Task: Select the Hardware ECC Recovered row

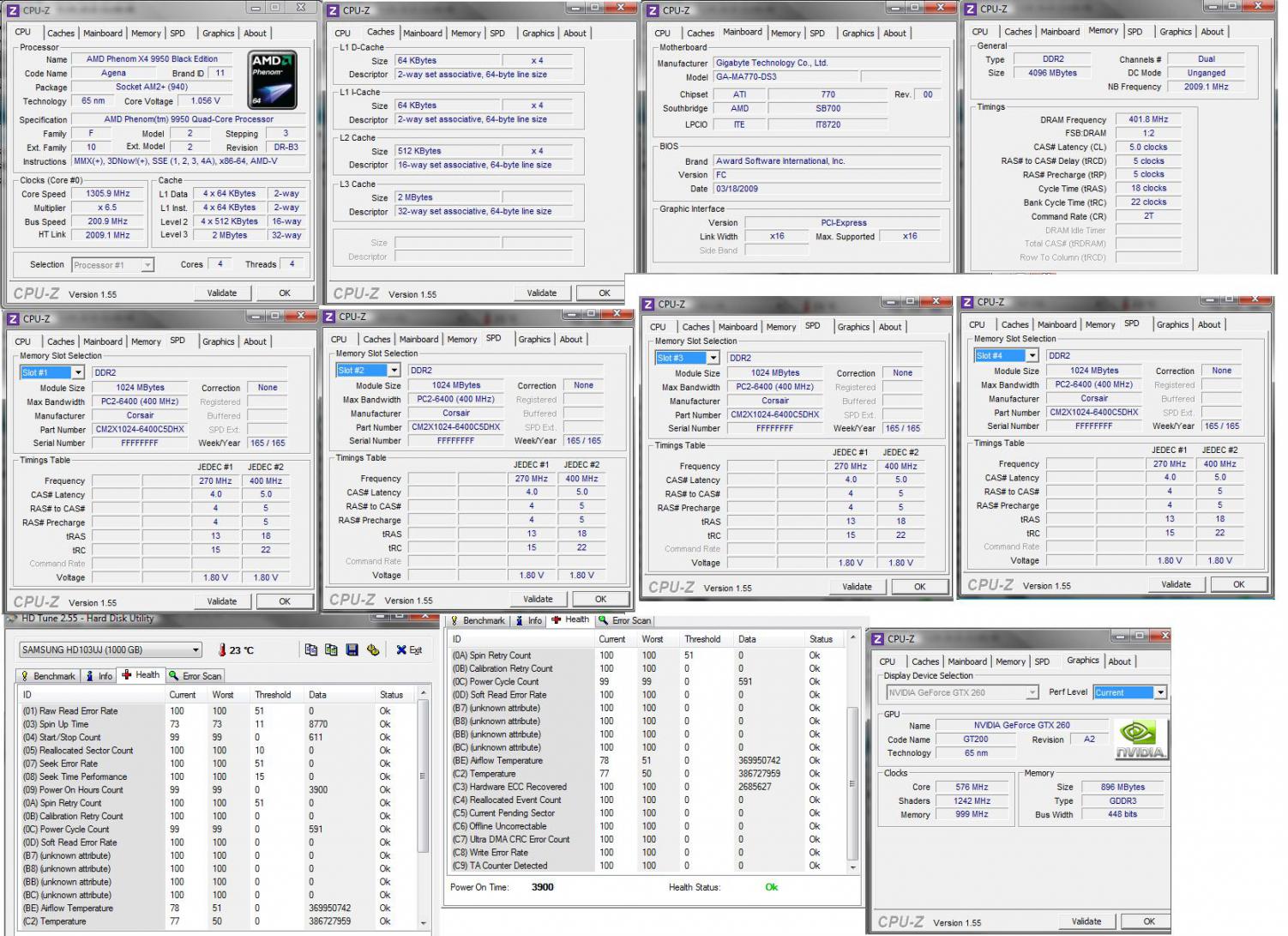Action: coord(647,787)
